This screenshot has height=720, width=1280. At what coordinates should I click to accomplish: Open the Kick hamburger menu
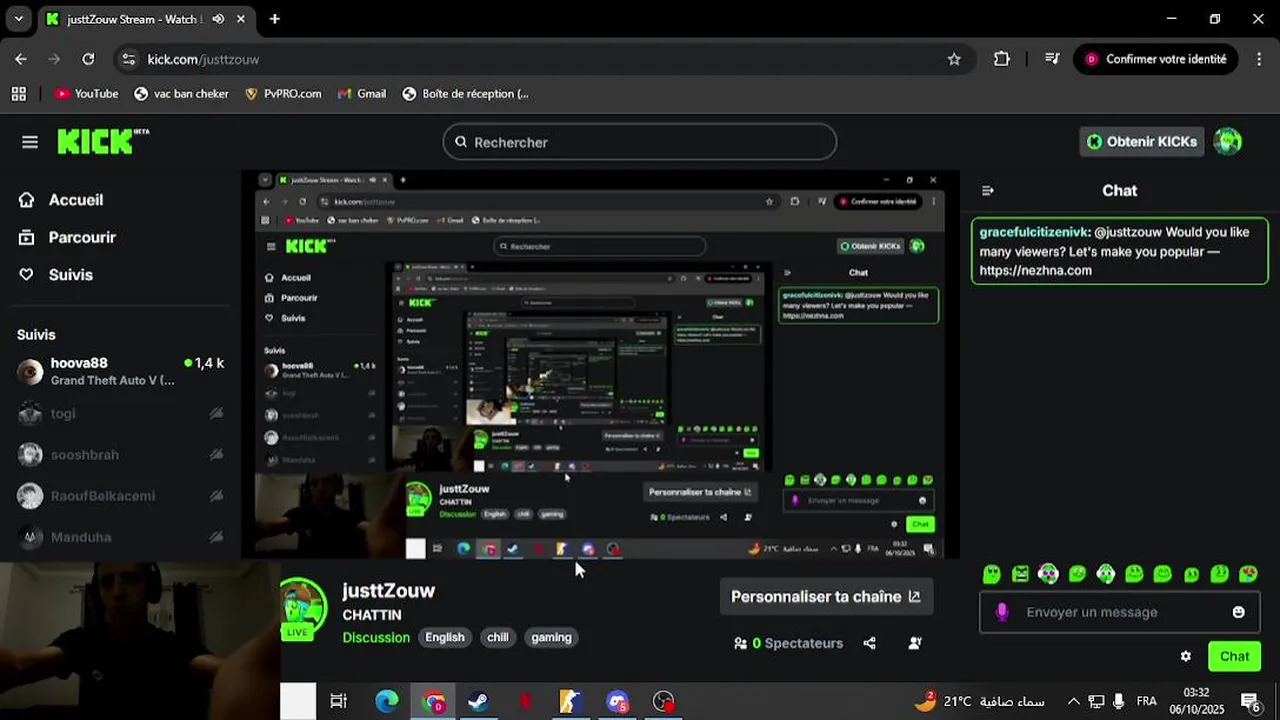click(30, 142)
